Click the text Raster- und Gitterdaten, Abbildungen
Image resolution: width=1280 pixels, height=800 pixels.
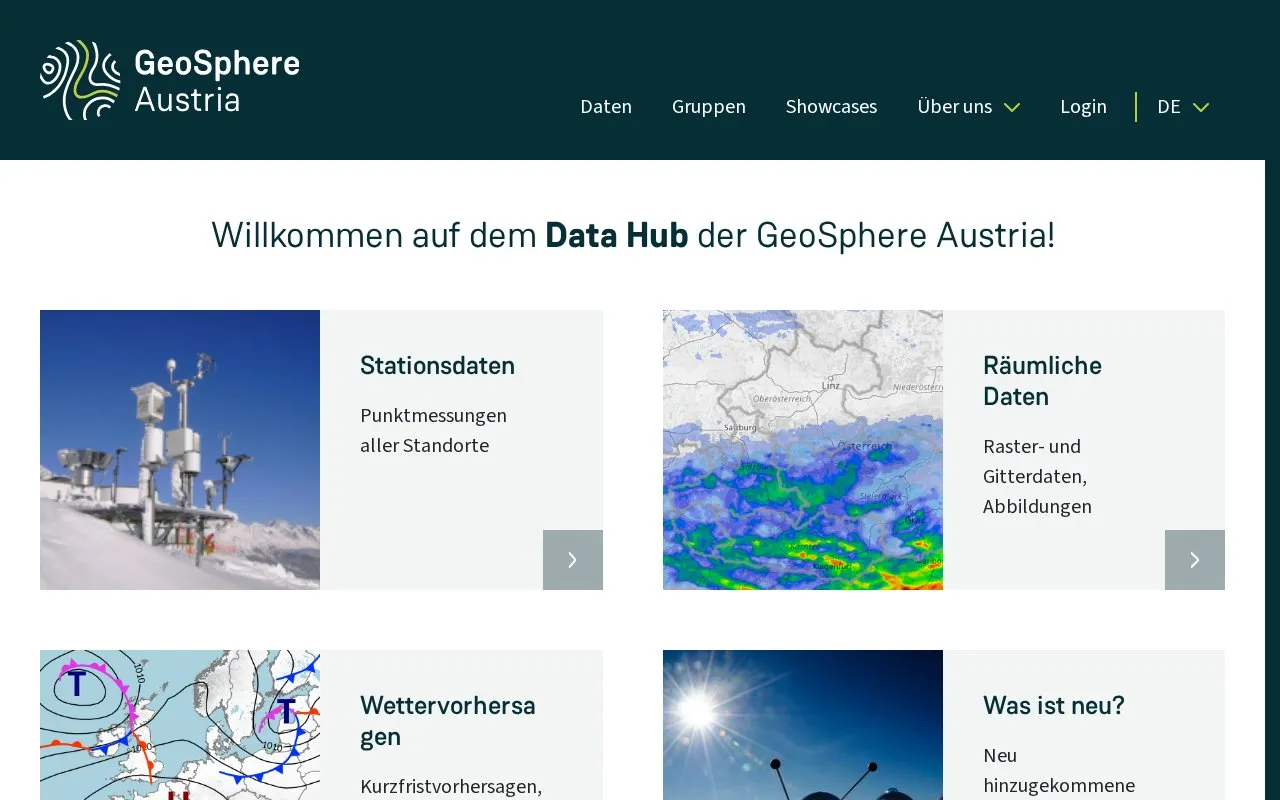coord(1037,476)
